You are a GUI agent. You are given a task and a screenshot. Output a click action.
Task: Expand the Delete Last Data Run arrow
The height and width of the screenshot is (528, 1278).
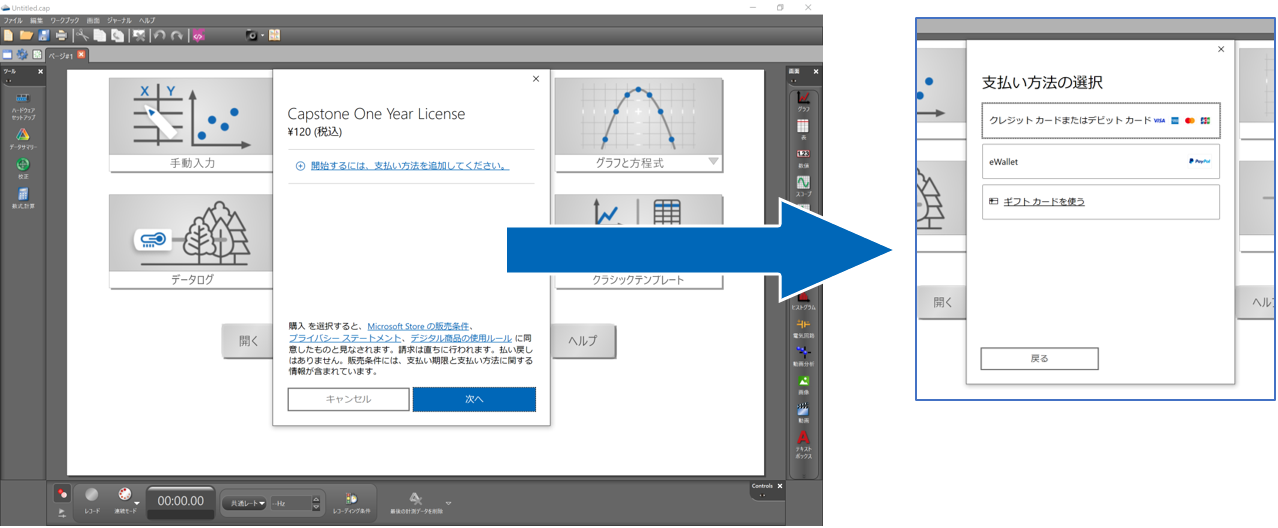[x=448, y=503]
